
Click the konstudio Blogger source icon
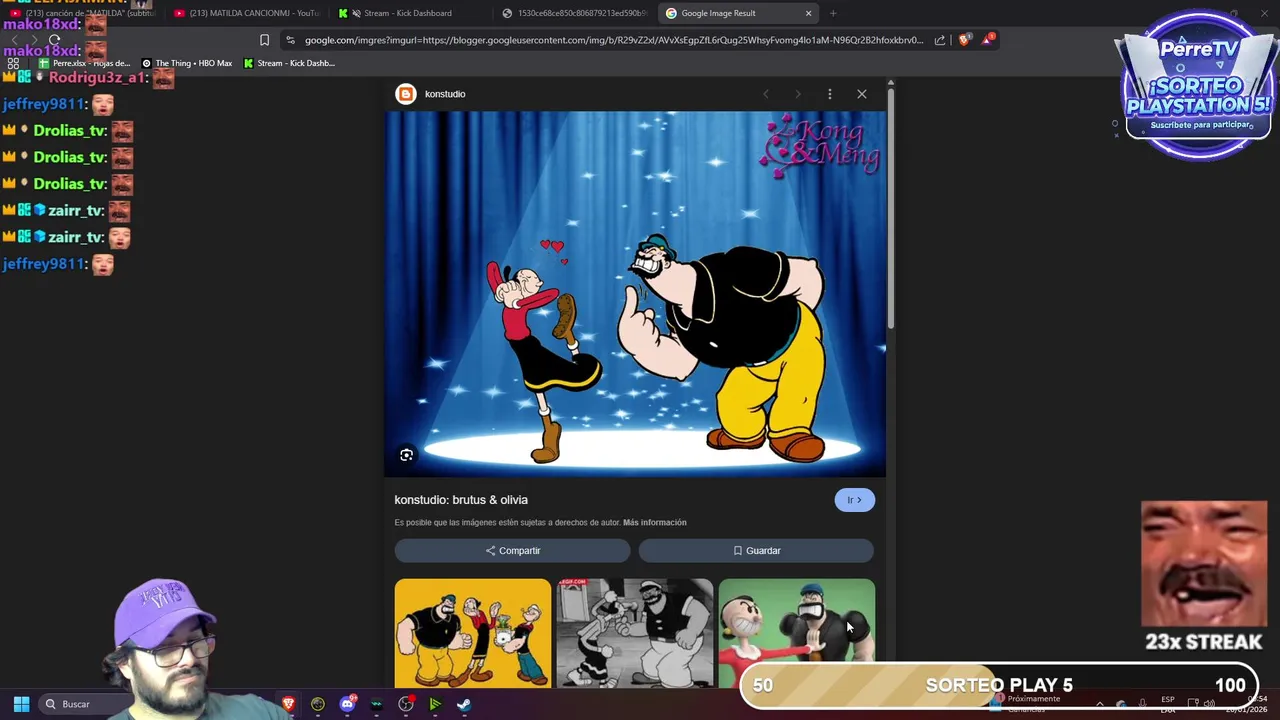pyautogui.click(x=405, y=94)
